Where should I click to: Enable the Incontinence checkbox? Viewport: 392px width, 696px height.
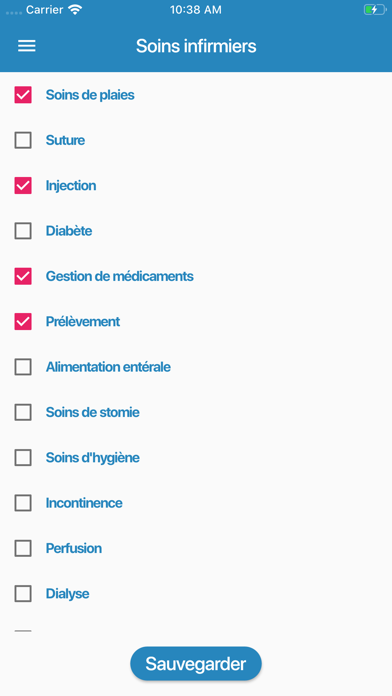(23, 503)
